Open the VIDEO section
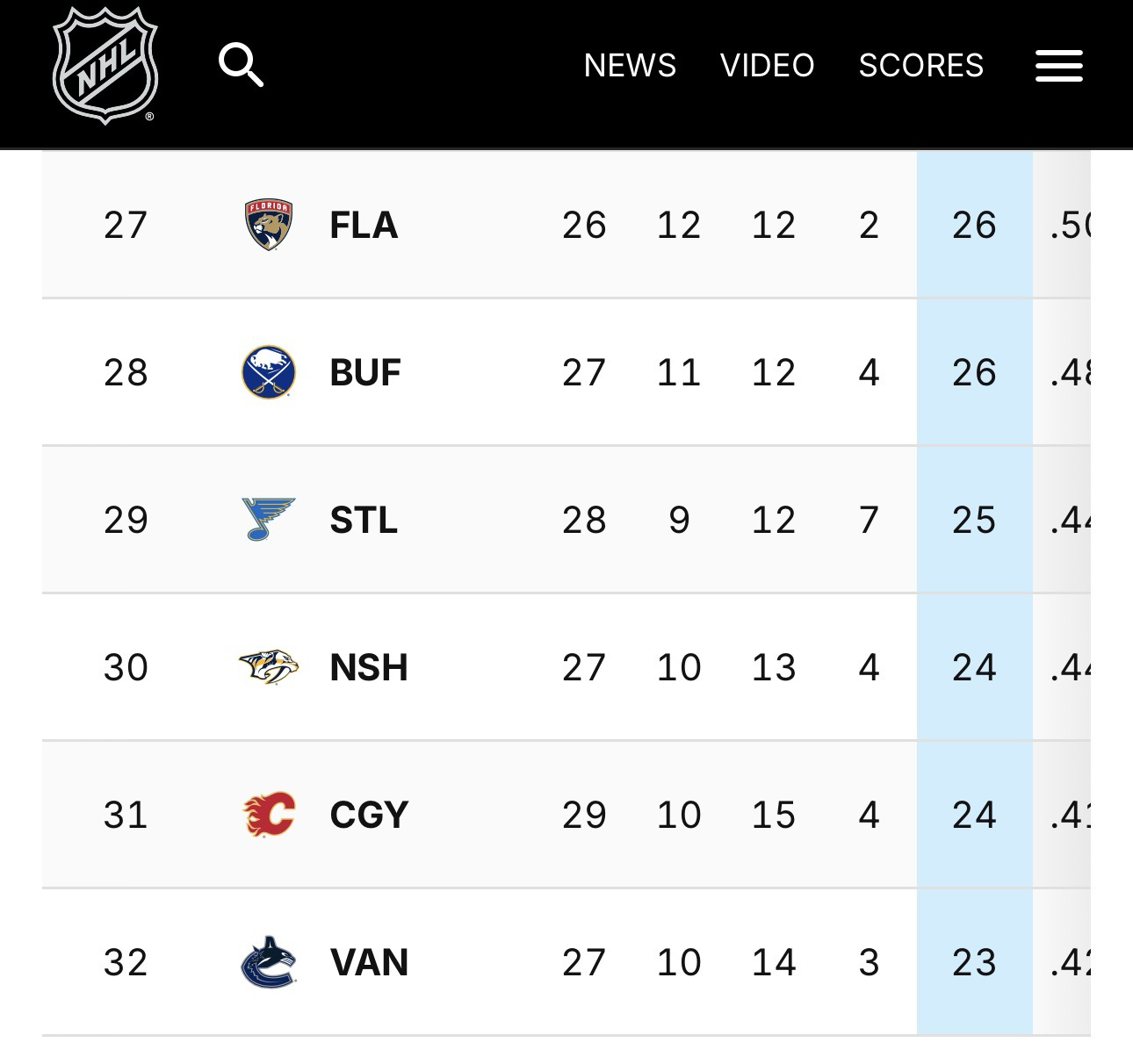Image resolution: width=1133 pixels, height=1064 pixels. (x=767, y=66)
